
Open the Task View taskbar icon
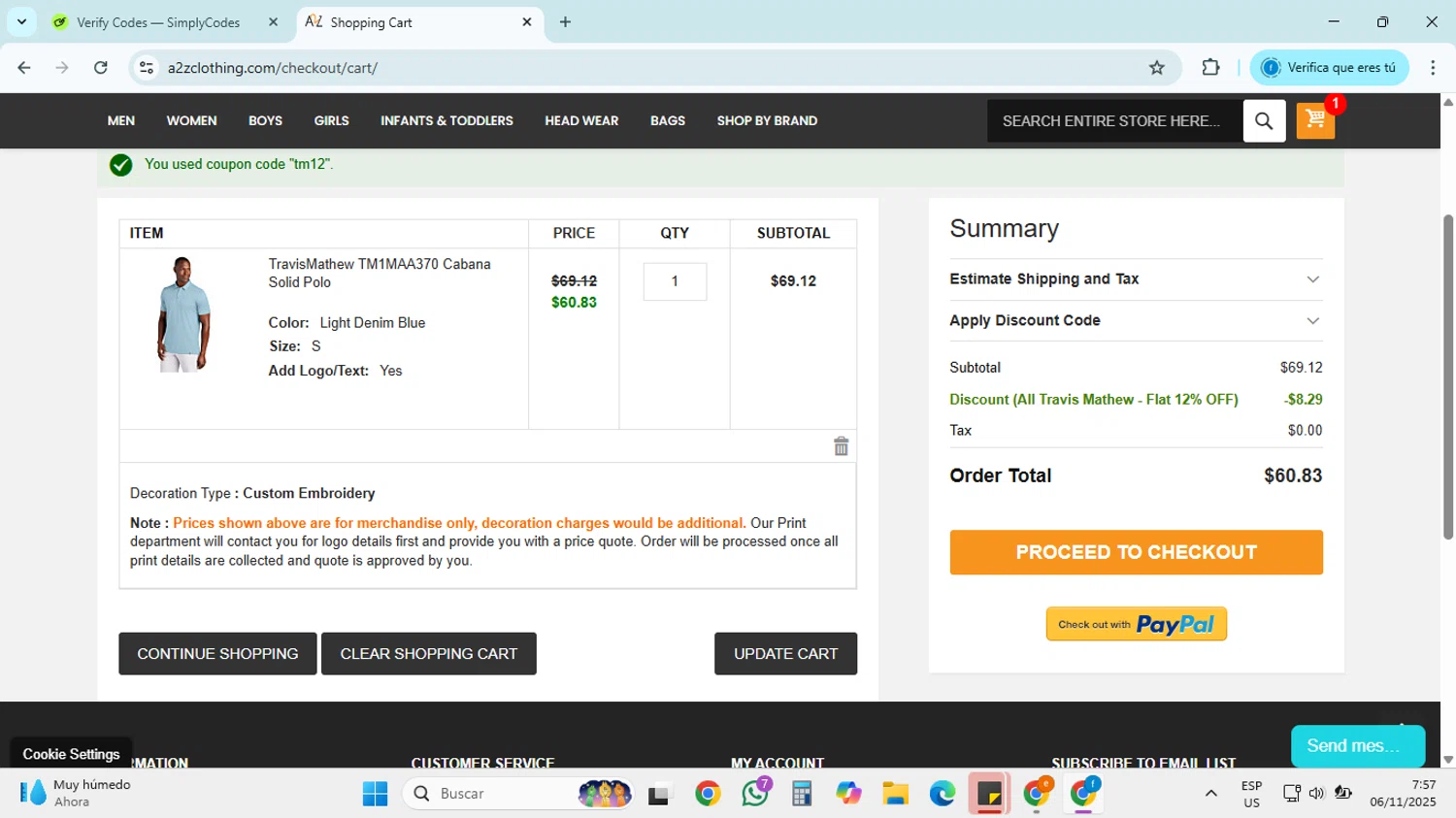tap(660, 794)
